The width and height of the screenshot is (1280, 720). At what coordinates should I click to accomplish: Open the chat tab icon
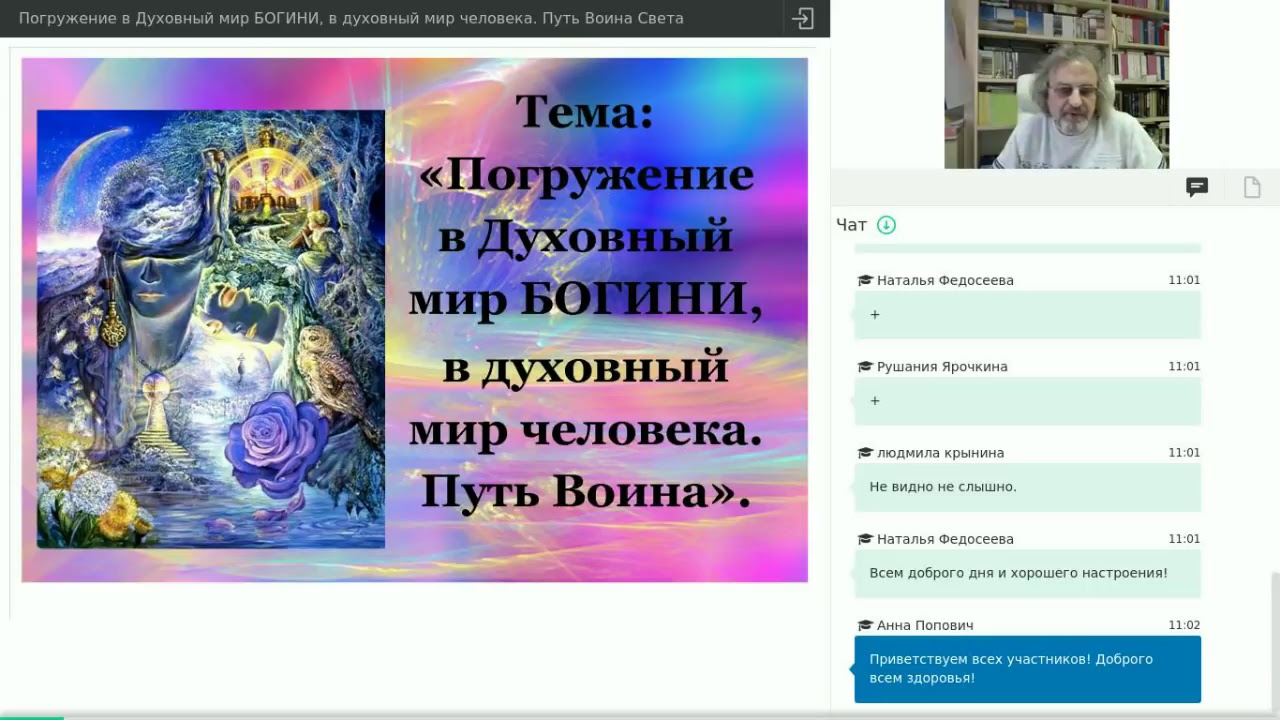(x=1197, y=187)
